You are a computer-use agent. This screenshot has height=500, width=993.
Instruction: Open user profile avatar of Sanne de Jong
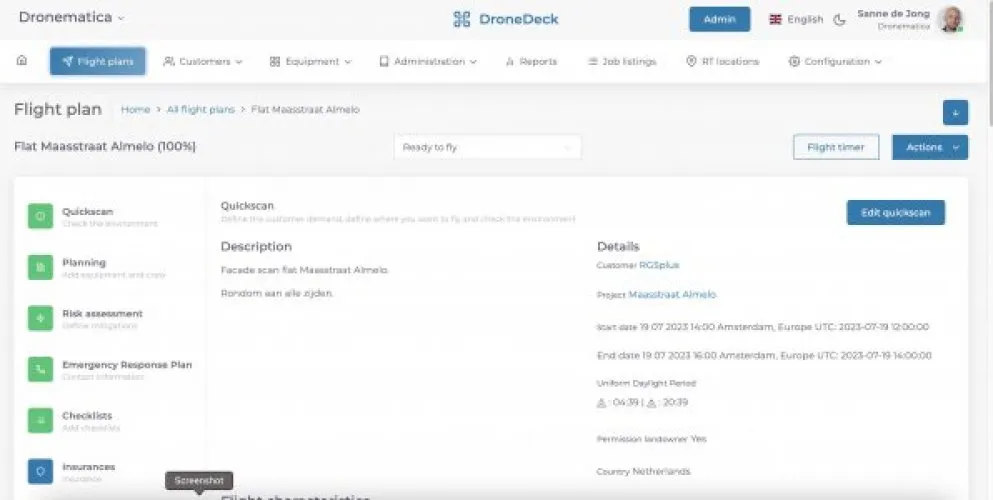[x=951, y=19]
